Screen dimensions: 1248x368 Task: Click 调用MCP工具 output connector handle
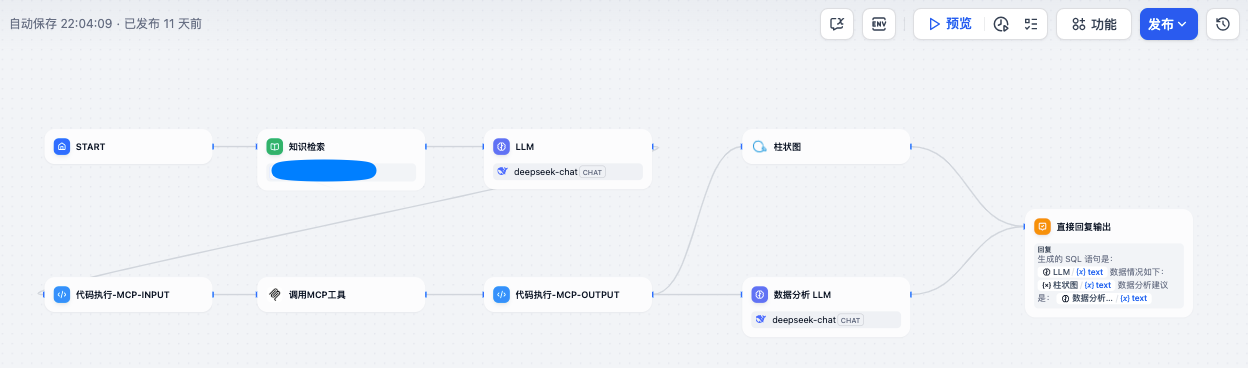click(426, 294)
